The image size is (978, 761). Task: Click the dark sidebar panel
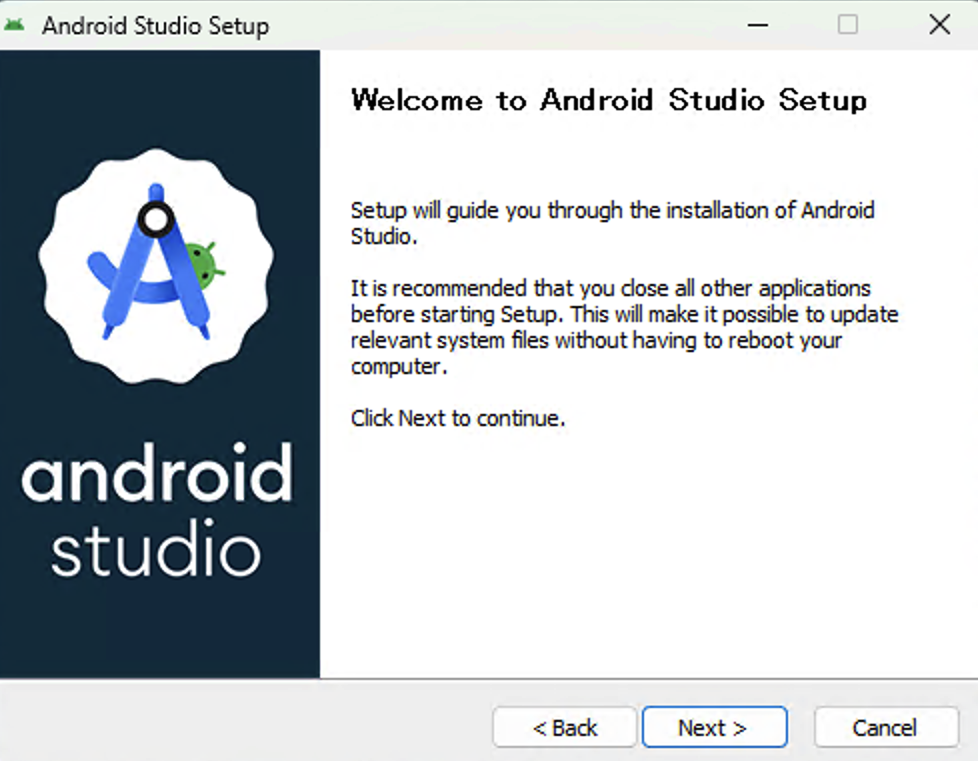coord(160,630)
